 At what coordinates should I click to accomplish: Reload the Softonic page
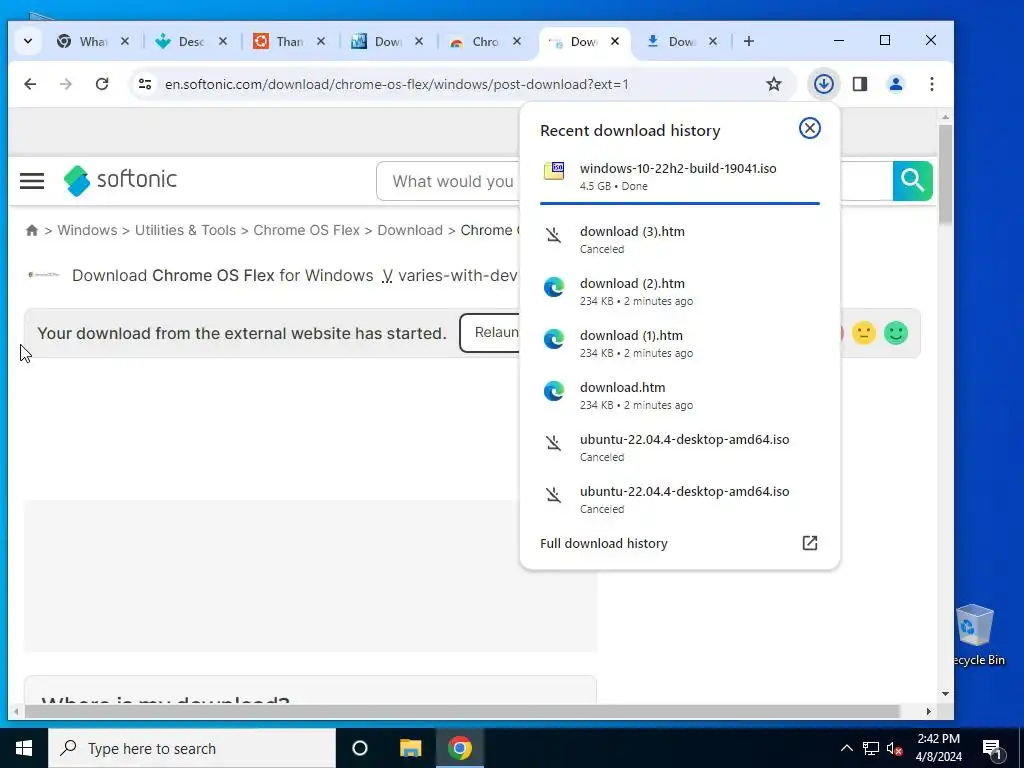pos(101,84)
